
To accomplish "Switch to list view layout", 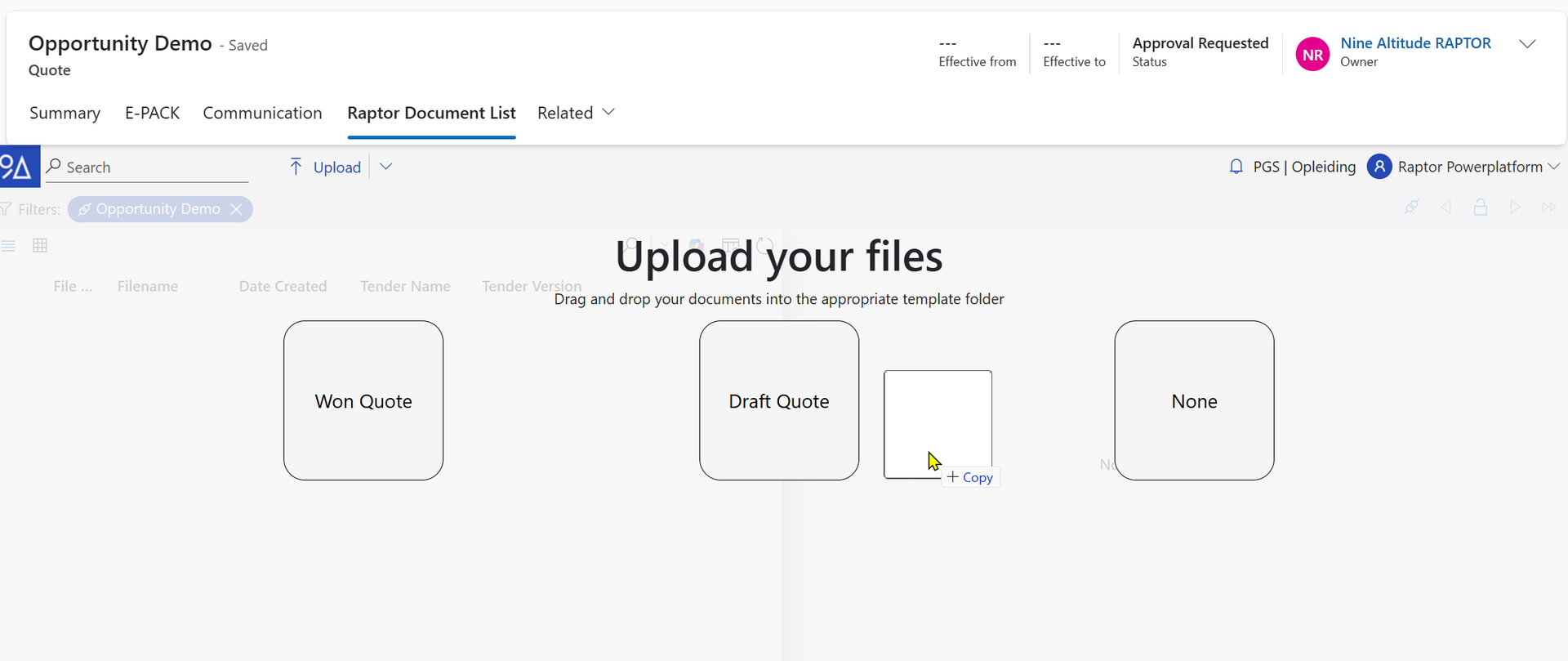I will pos(8,246).
